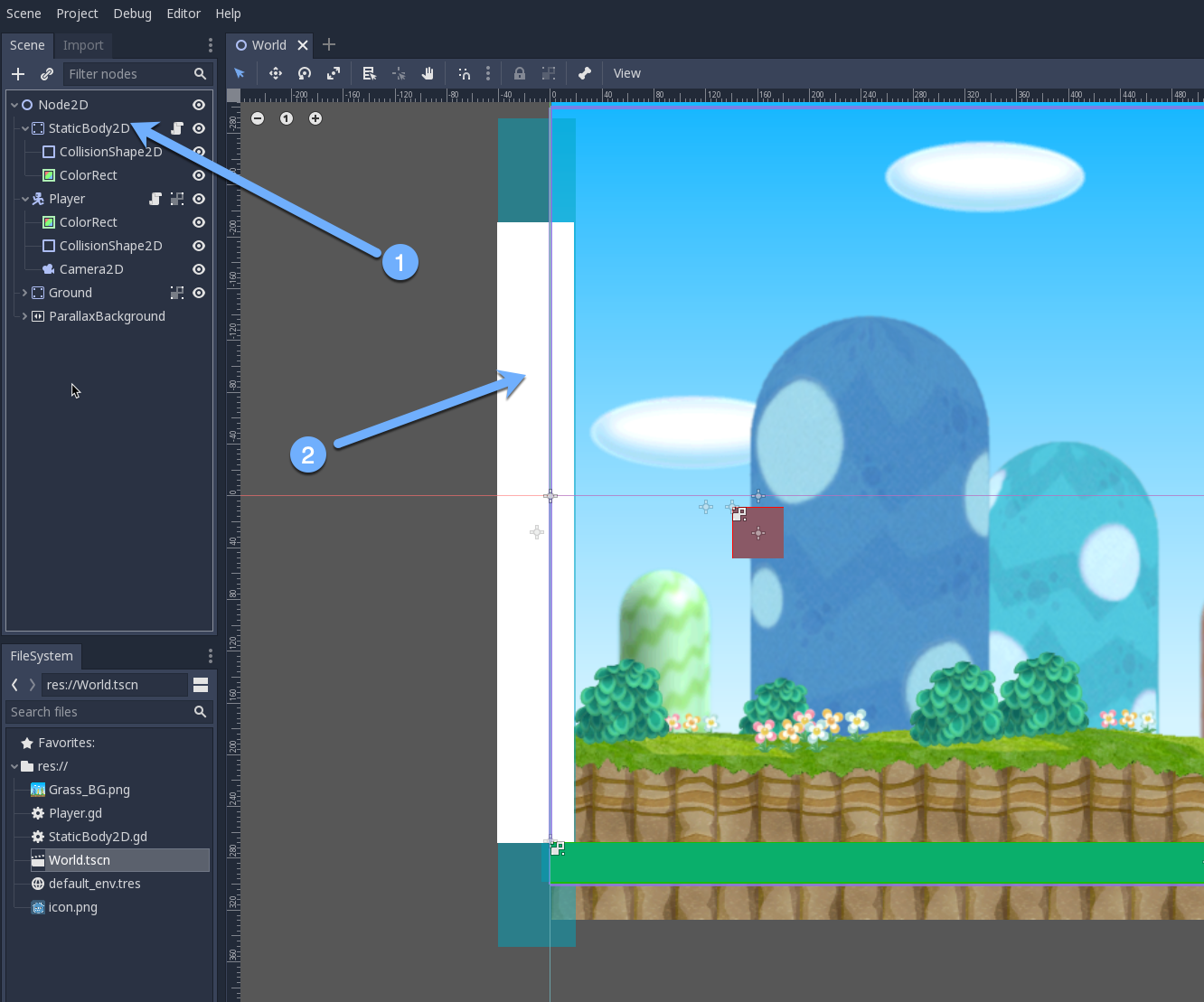
Task: Zoom out the canvas with minus button
Action: tap(258, 118)
